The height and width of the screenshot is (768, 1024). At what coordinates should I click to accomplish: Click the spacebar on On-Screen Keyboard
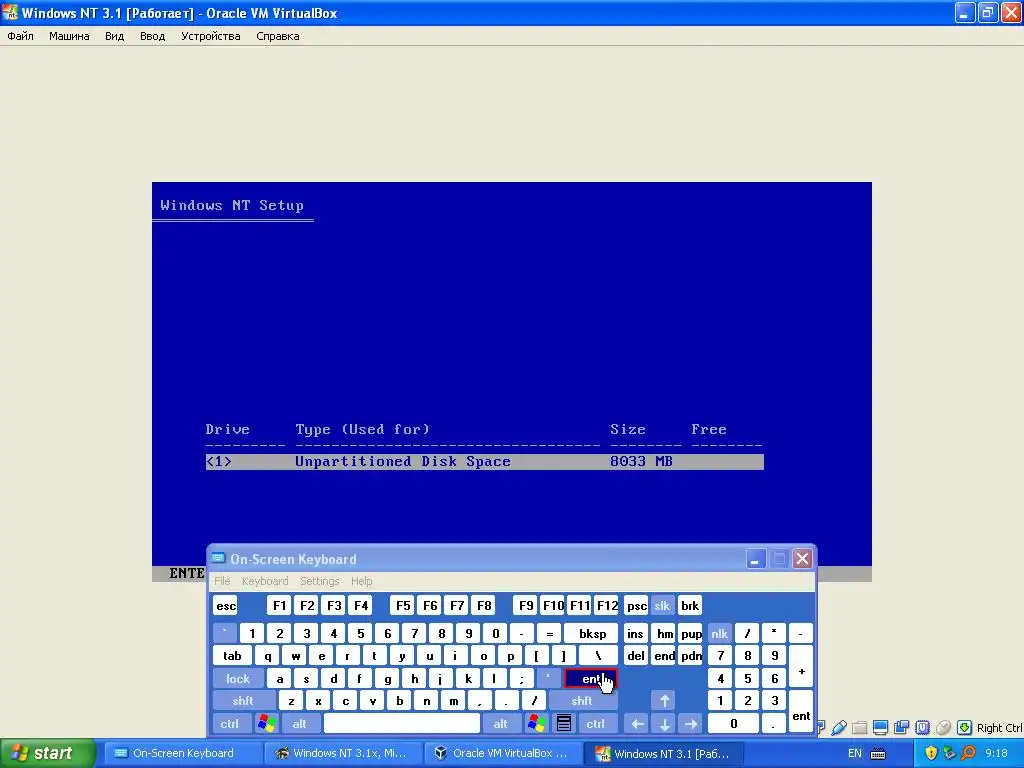coord(402,723)
